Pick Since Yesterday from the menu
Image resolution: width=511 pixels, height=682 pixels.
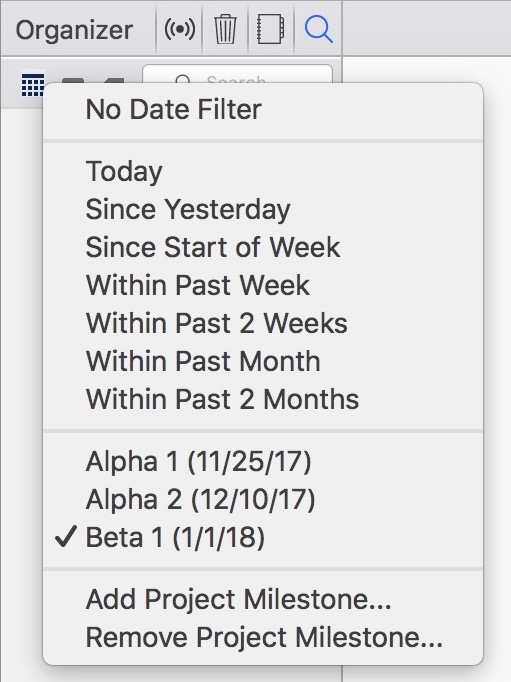coord(263,209)
